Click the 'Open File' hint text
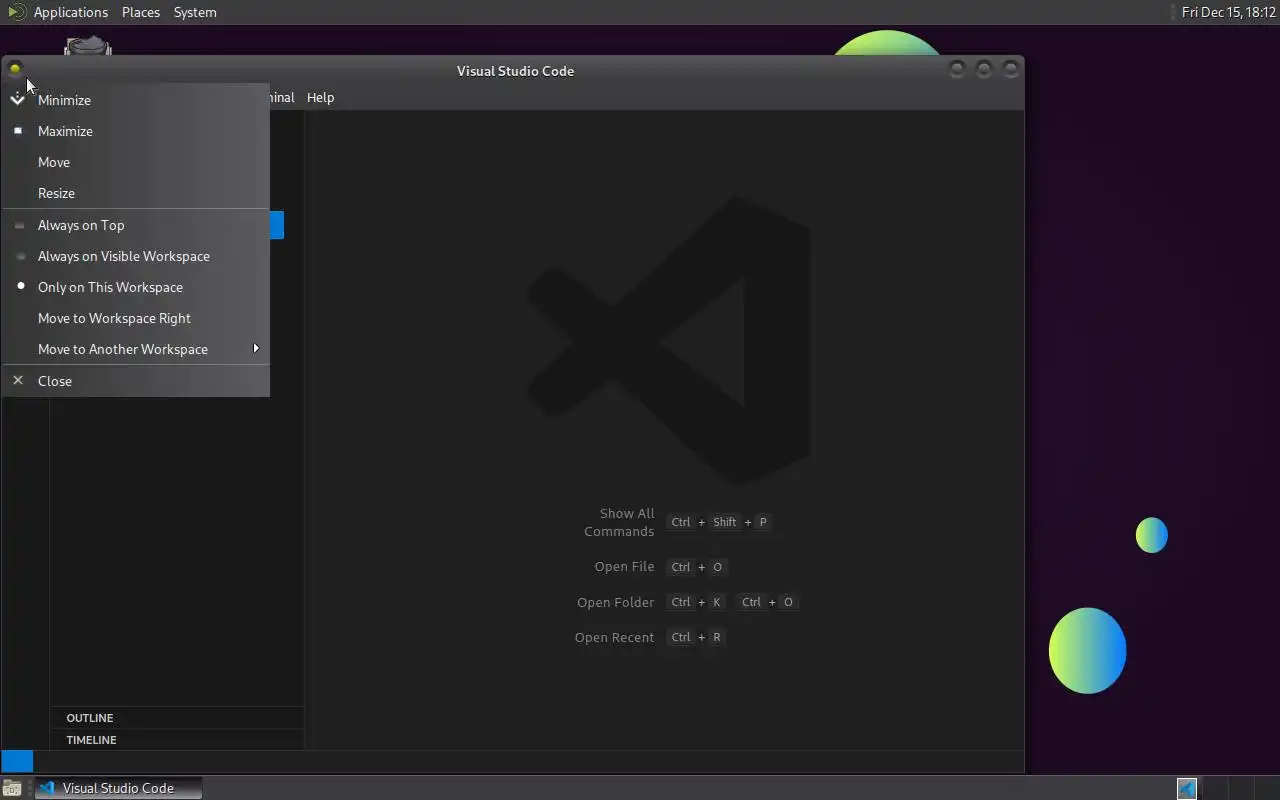Screen dimensions: 1280x800 tap(624, 566)
